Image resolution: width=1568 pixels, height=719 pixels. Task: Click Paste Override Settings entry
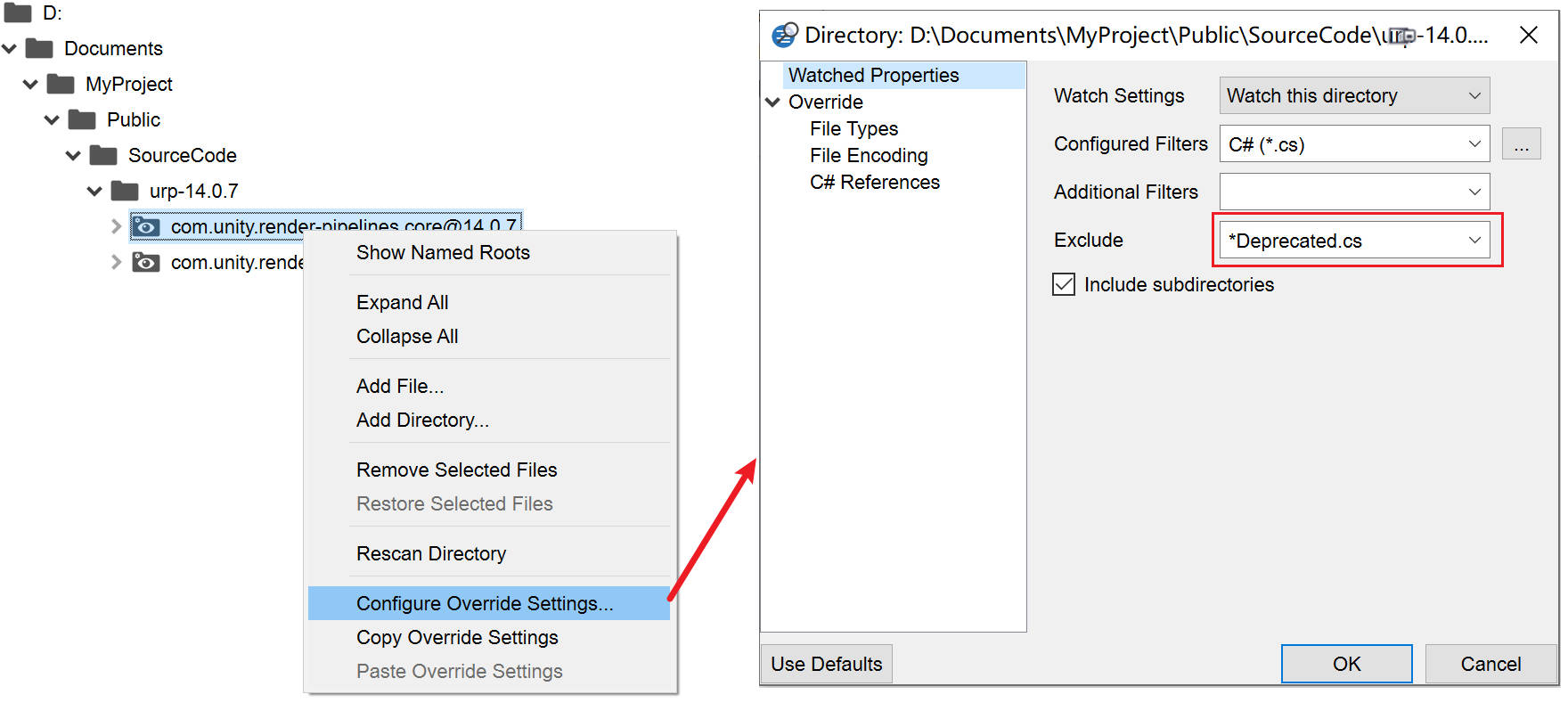click(489, 672)
